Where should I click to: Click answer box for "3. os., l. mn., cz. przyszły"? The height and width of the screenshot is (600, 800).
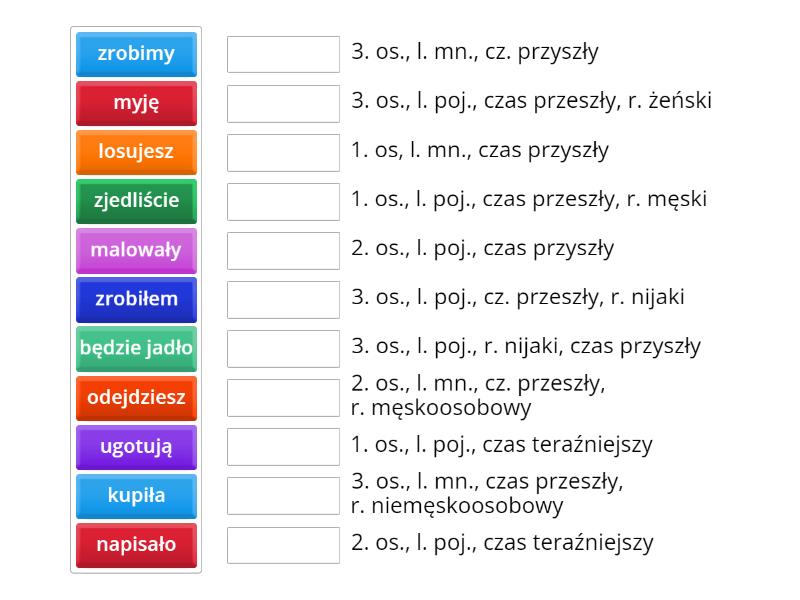(x=283, y=54)
